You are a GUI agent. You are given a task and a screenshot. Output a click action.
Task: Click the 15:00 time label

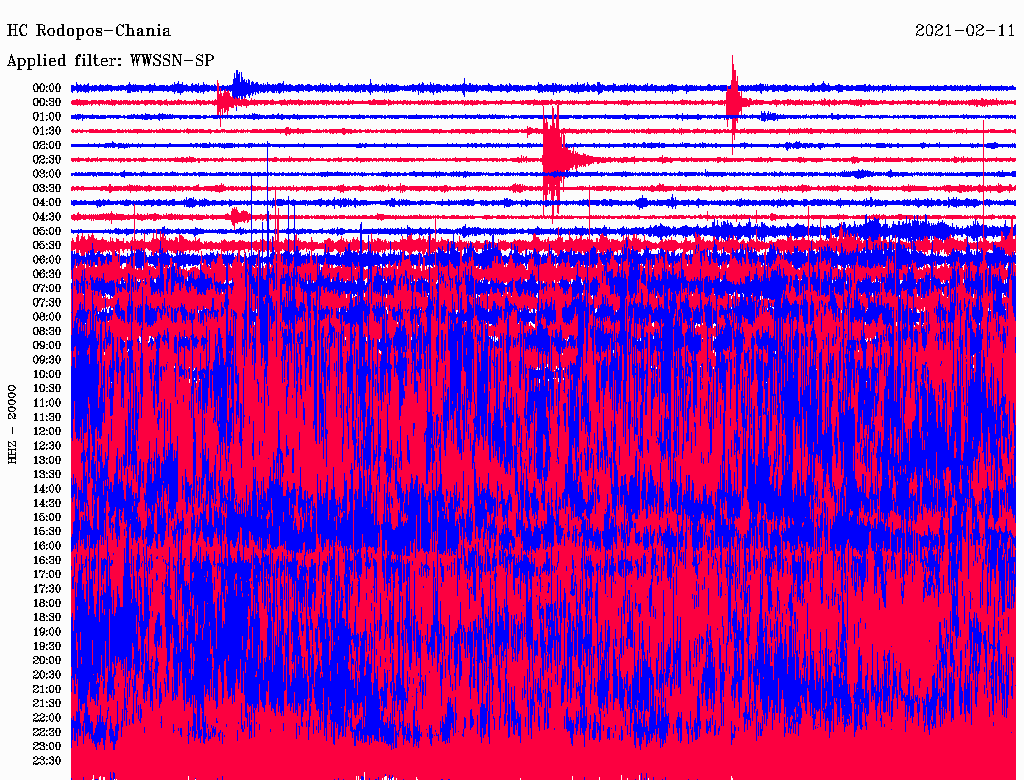point(47,517)
